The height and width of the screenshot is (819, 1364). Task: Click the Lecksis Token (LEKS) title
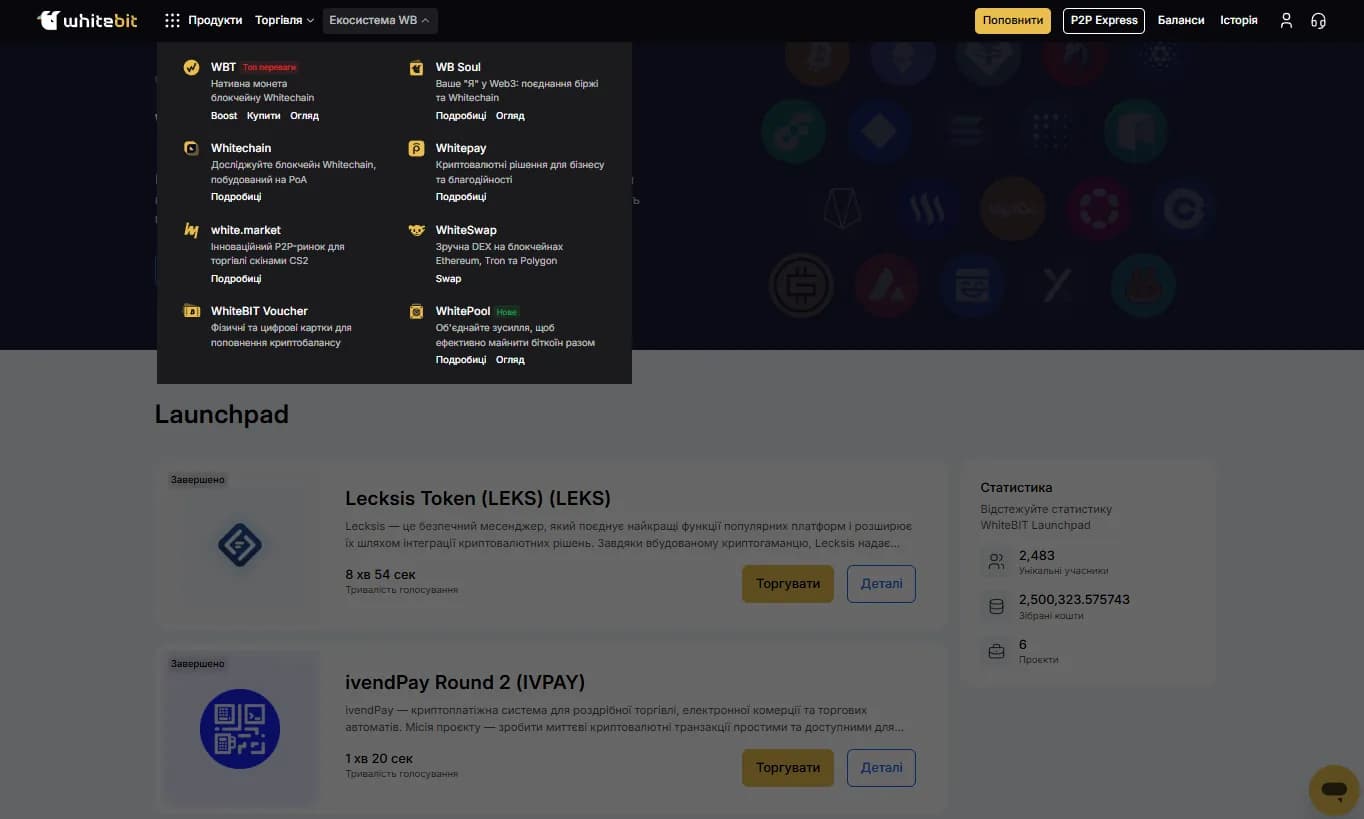point(478,498)
